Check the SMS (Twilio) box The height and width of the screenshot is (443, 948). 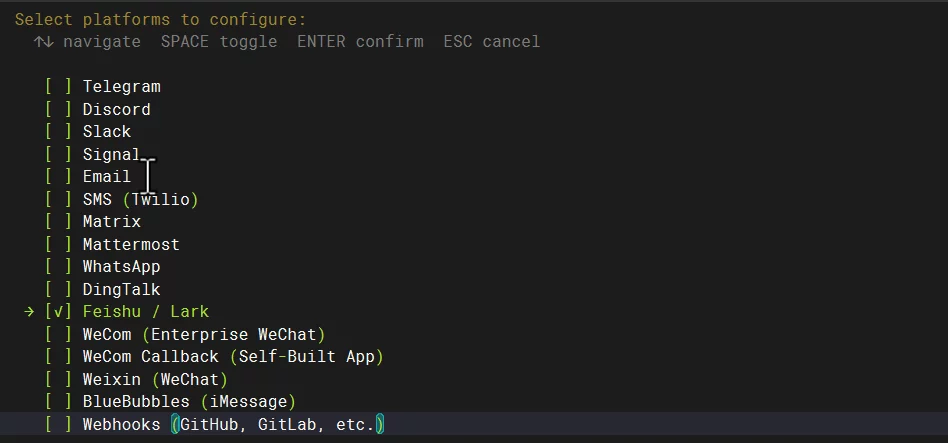(x=58, y=199)
